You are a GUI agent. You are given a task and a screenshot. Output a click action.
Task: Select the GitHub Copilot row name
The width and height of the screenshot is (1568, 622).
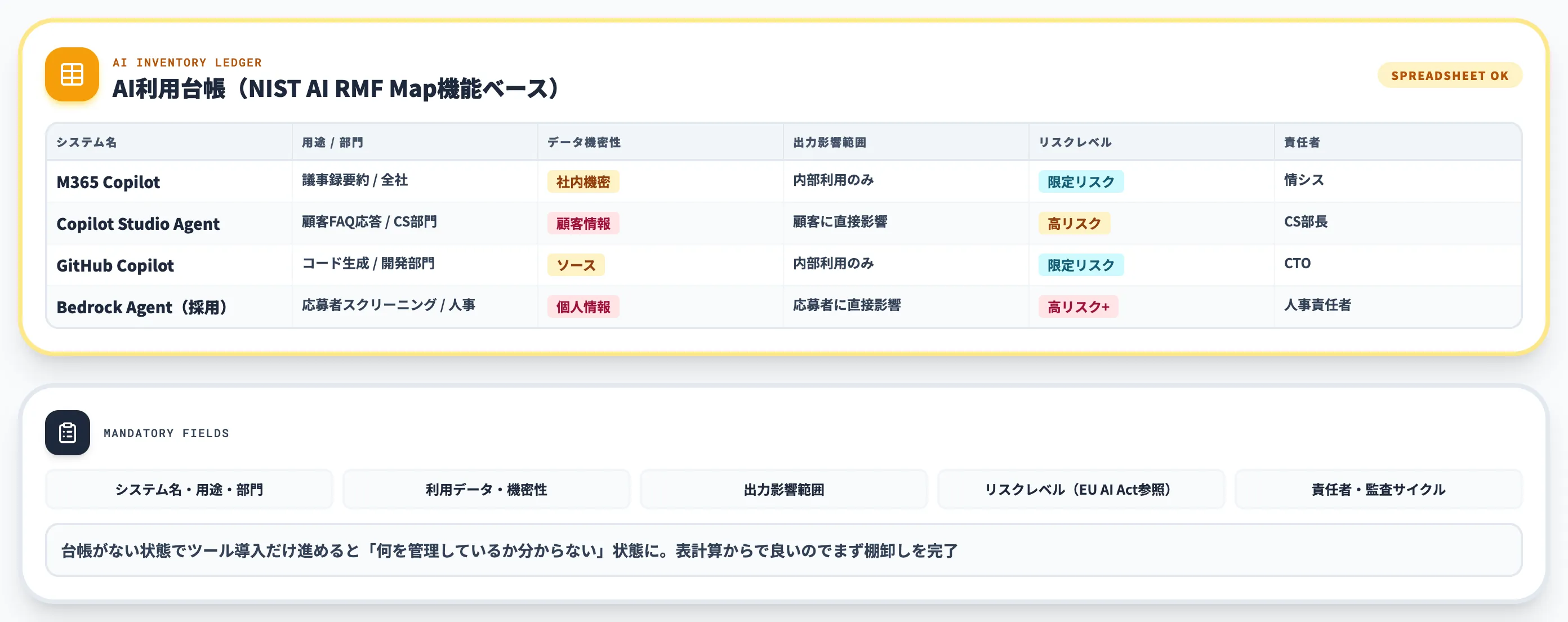click(x=115, y=265)
